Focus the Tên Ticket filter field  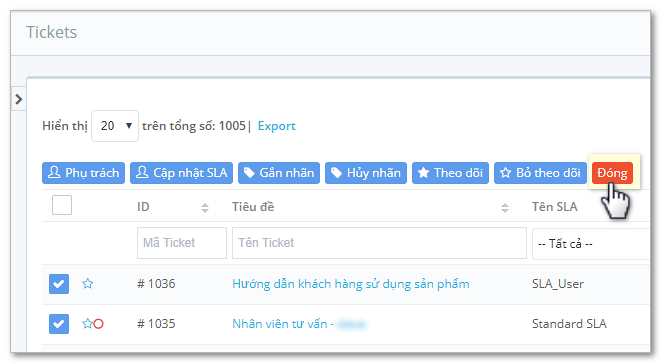tap(379, 243)
